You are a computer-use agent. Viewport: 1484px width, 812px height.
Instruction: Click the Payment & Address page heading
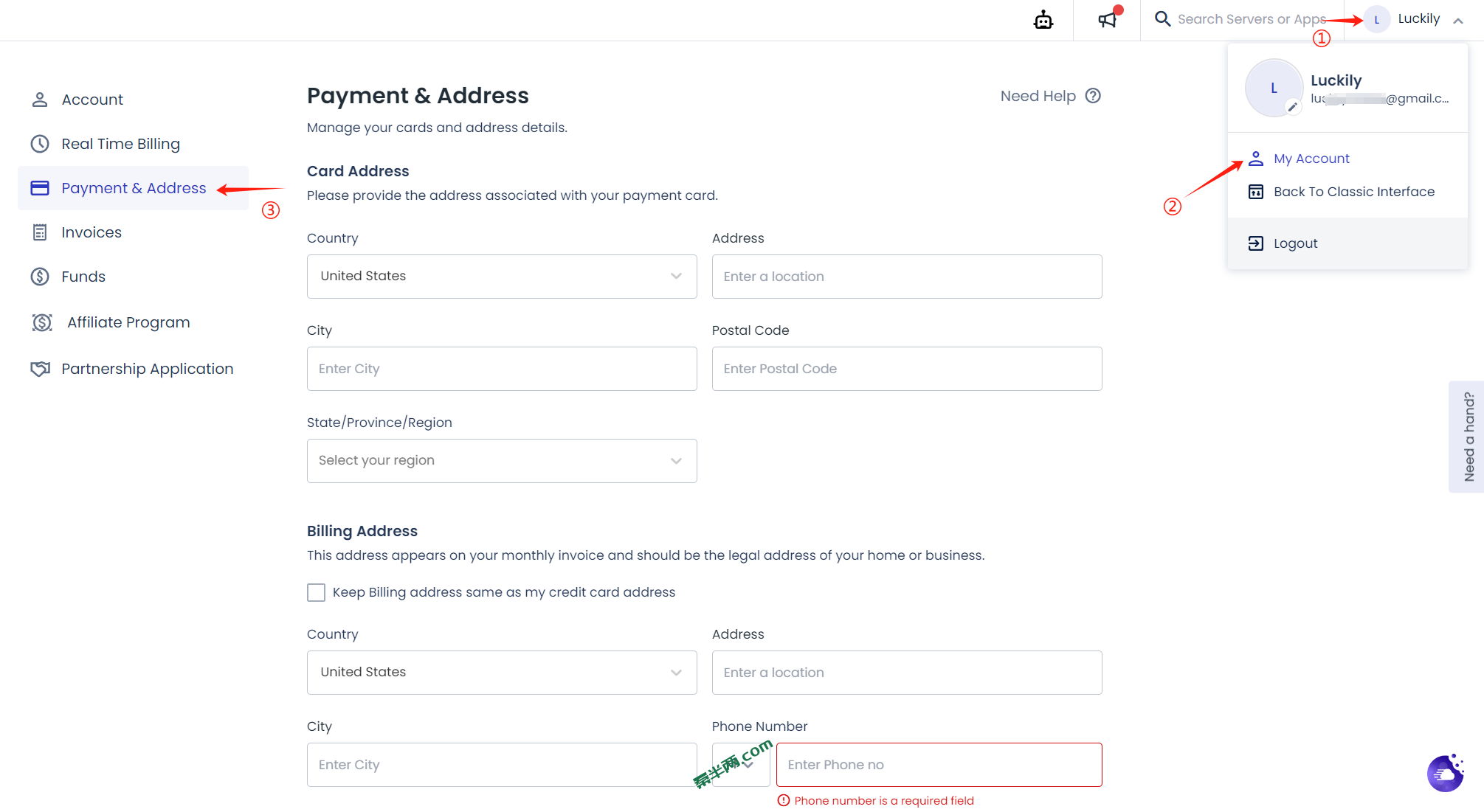(x=418, y=96)
